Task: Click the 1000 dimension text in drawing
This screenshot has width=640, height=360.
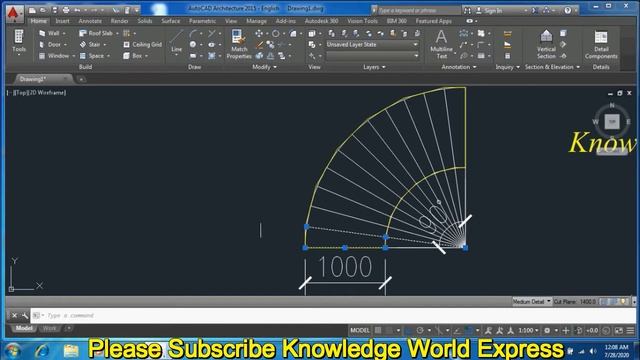Action: click(345, 267)
